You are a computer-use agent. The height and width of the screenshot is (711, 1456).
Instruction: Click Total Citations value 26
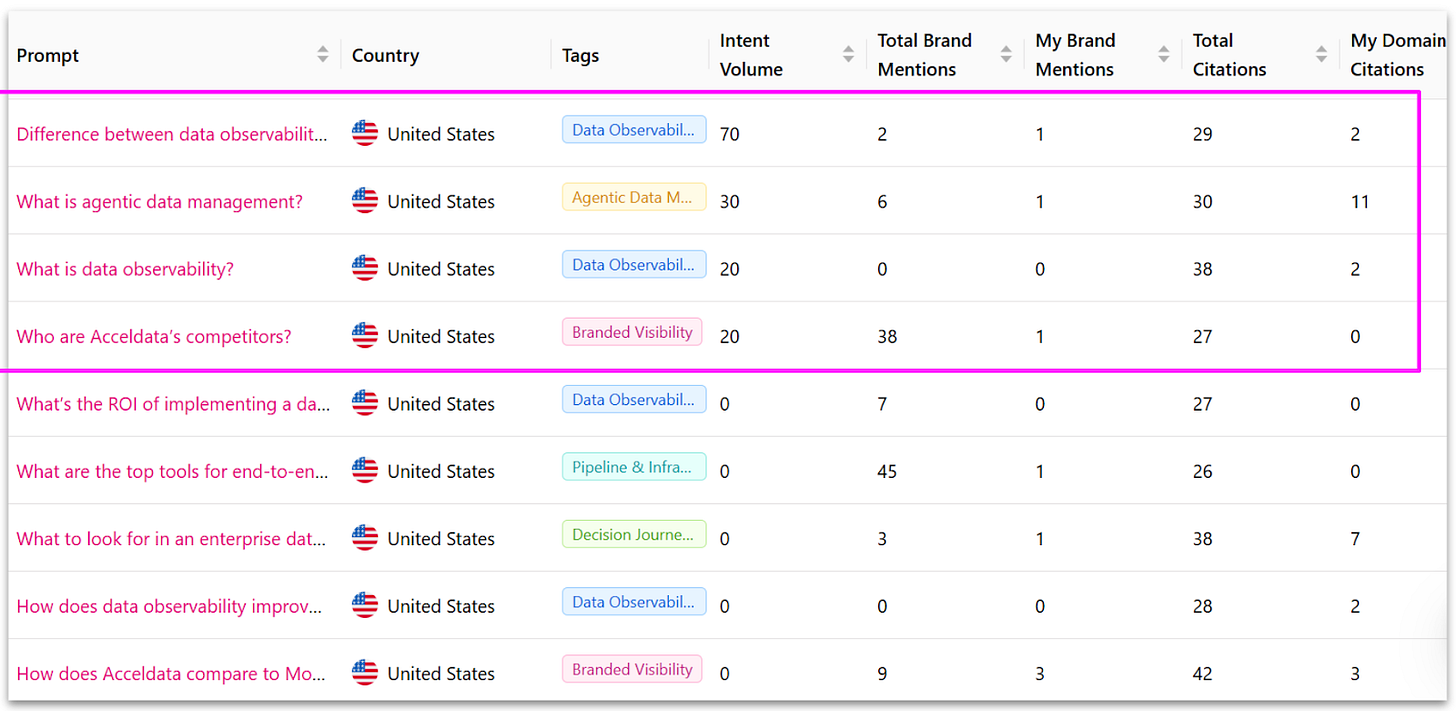point(1203,471)
